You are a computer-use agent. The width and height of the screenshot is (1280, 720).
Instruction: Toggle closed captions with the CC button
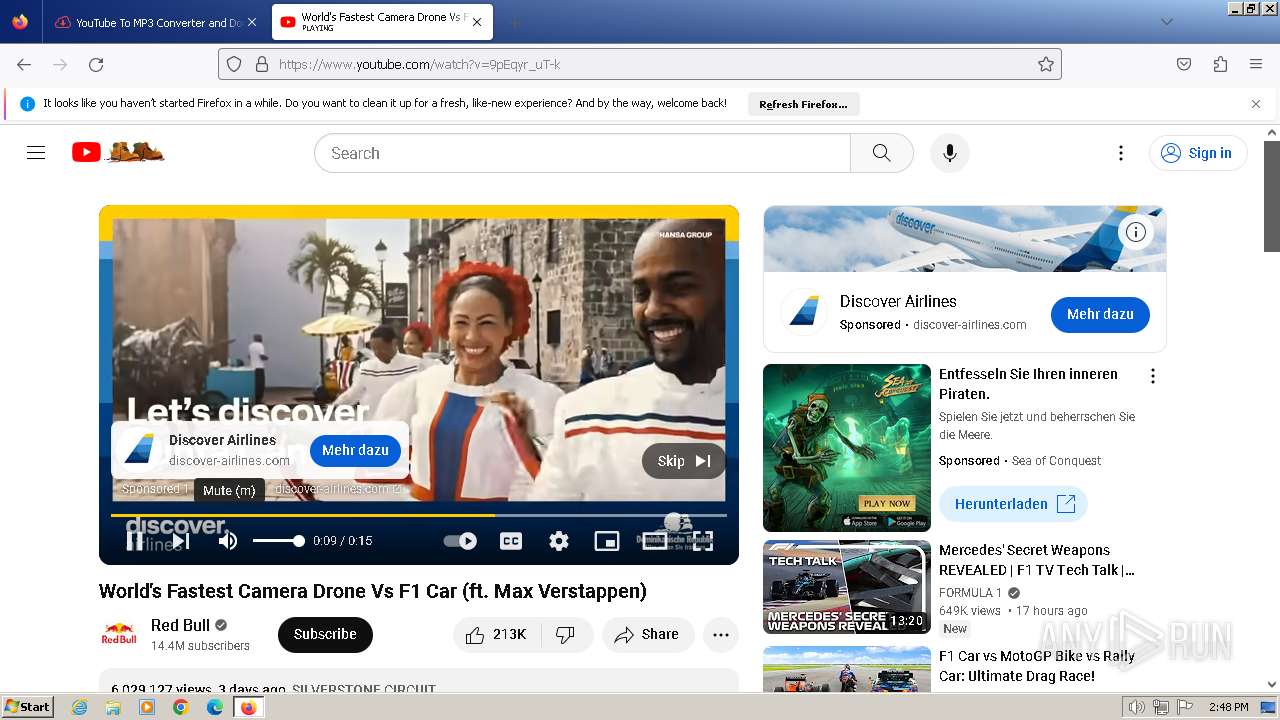coord(511,541)
